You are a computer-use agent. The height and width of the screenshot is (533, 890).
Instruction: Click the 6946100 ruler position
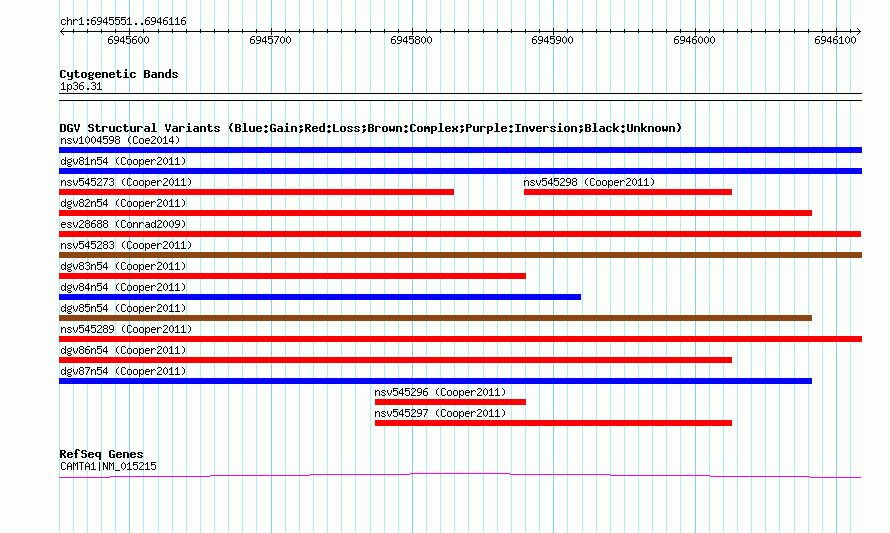pos(835,40)
